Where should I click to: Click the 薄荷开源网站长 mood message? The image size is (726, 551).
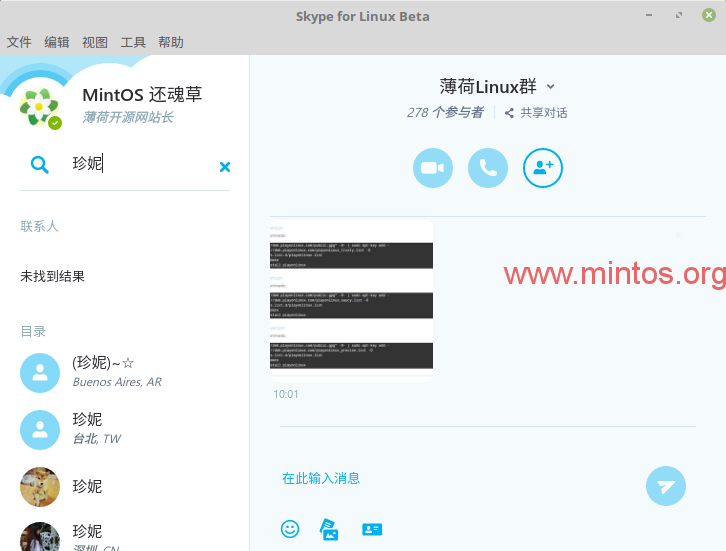tap(128, 117)
